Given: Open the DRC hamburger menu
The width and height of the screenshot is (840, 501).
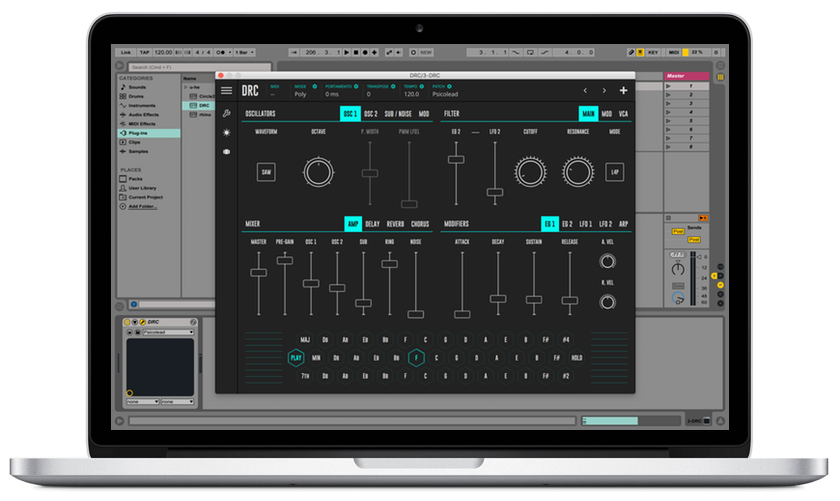Looking at the screenshot, I should 227,91.
